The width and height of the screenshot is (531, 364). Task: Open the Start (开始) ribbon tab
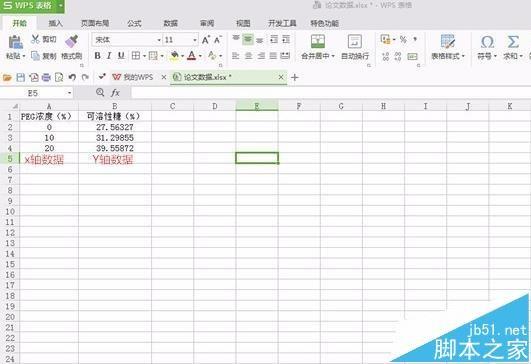pyautogui.click(x=20, y=23)
